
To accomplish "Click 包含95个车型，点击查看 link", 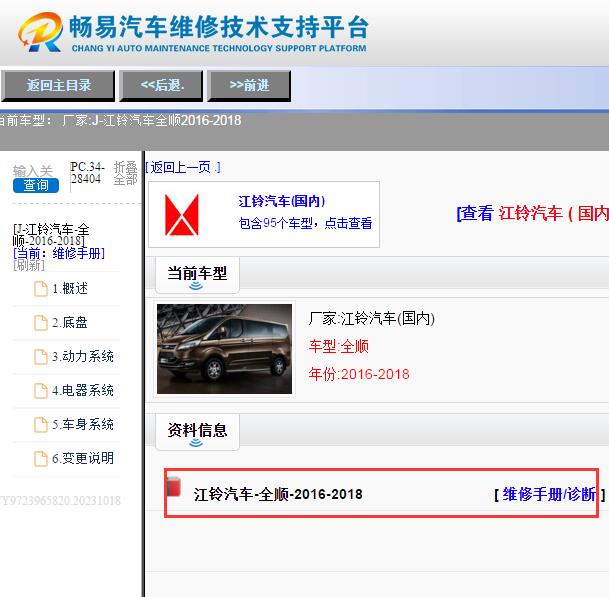I will [x=305, y=223].
